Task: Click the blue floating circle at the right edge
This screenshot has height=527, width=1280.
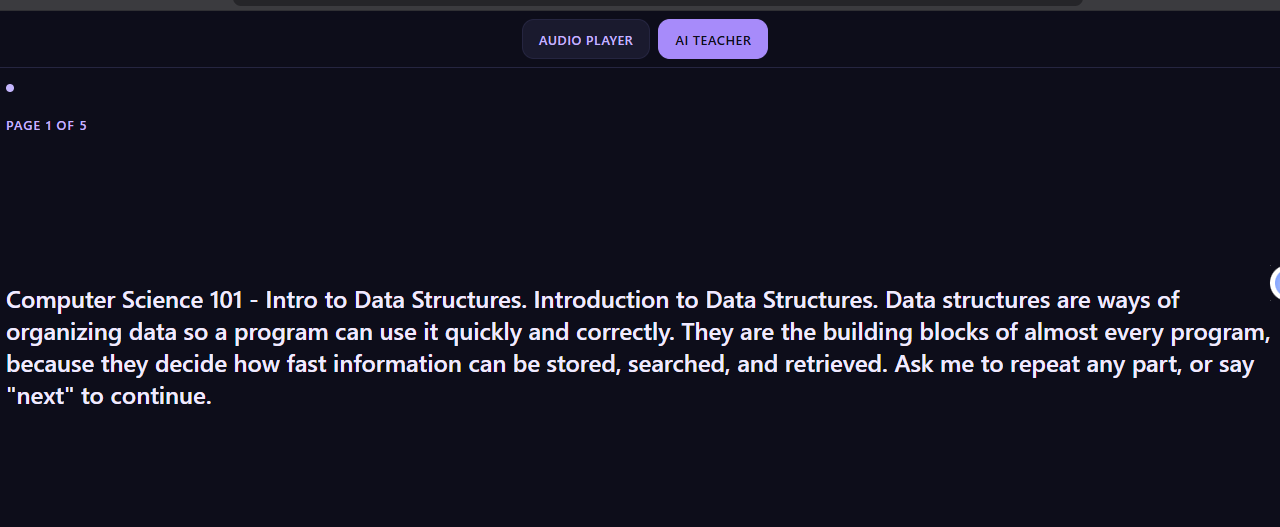Action: click(1276, 284)
